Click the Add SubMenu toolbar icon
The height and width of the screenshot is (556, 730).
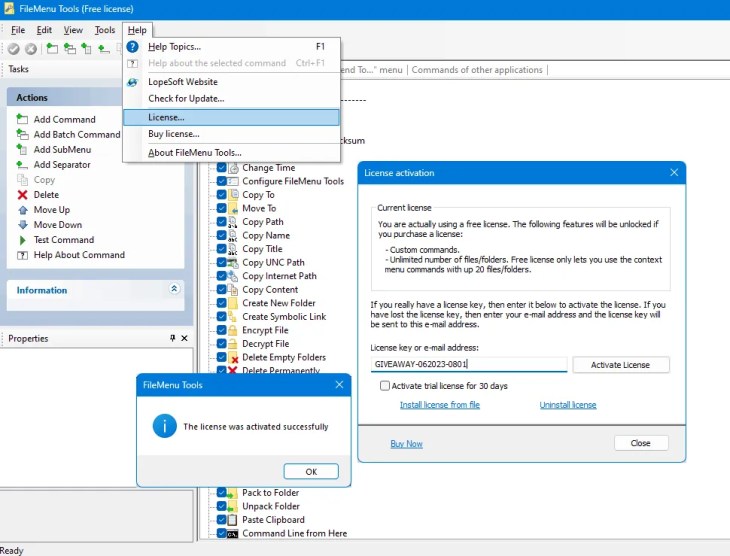click(x=86, y=48)
